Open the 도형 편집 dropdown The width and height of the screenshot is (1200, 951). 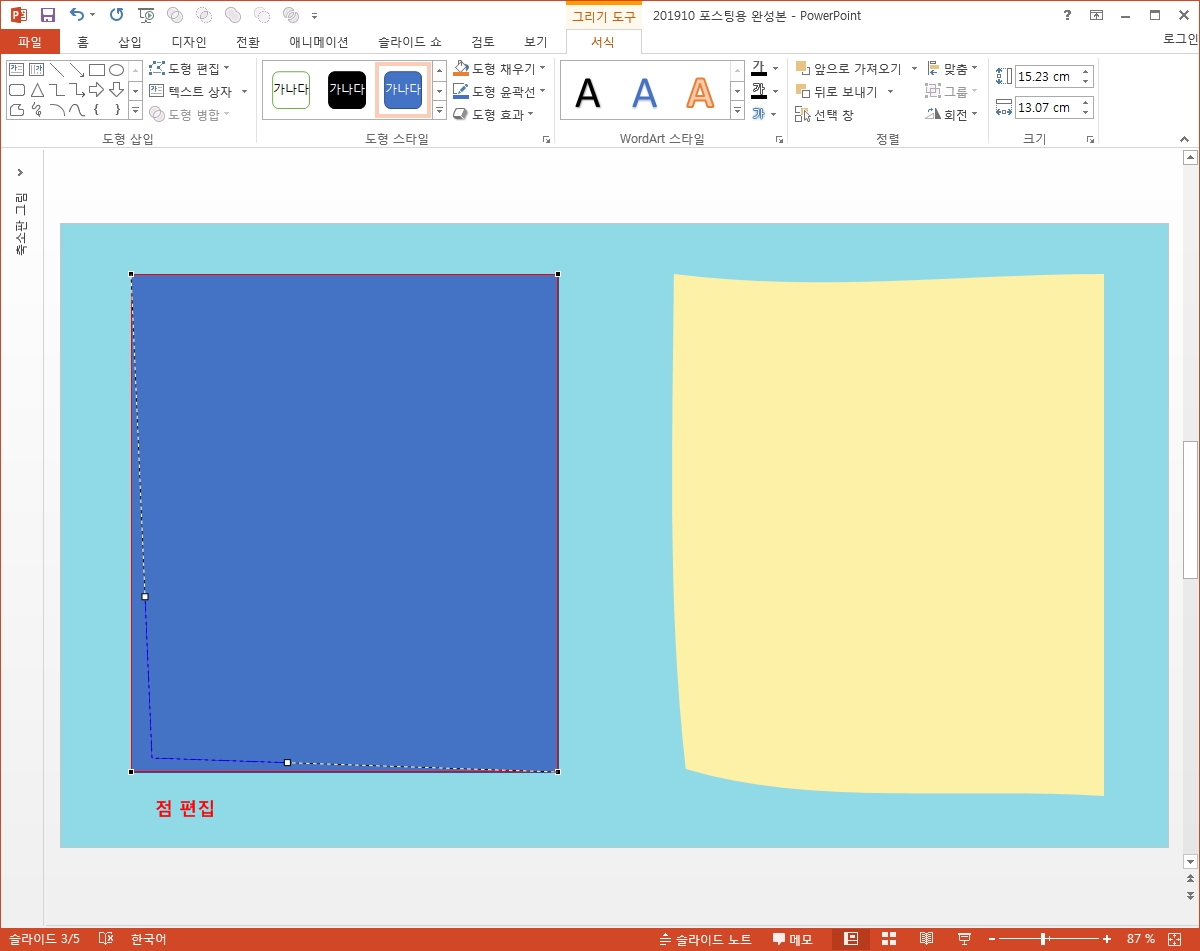(190, 68)
